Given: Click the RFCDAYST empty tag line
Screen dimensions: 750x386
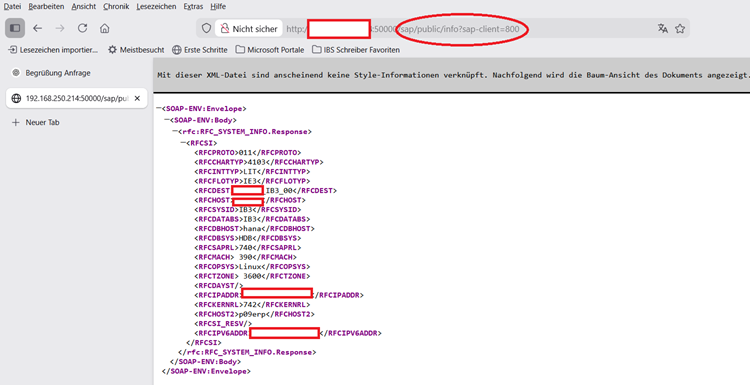Looking at the screenshot, I should point(219,286).
